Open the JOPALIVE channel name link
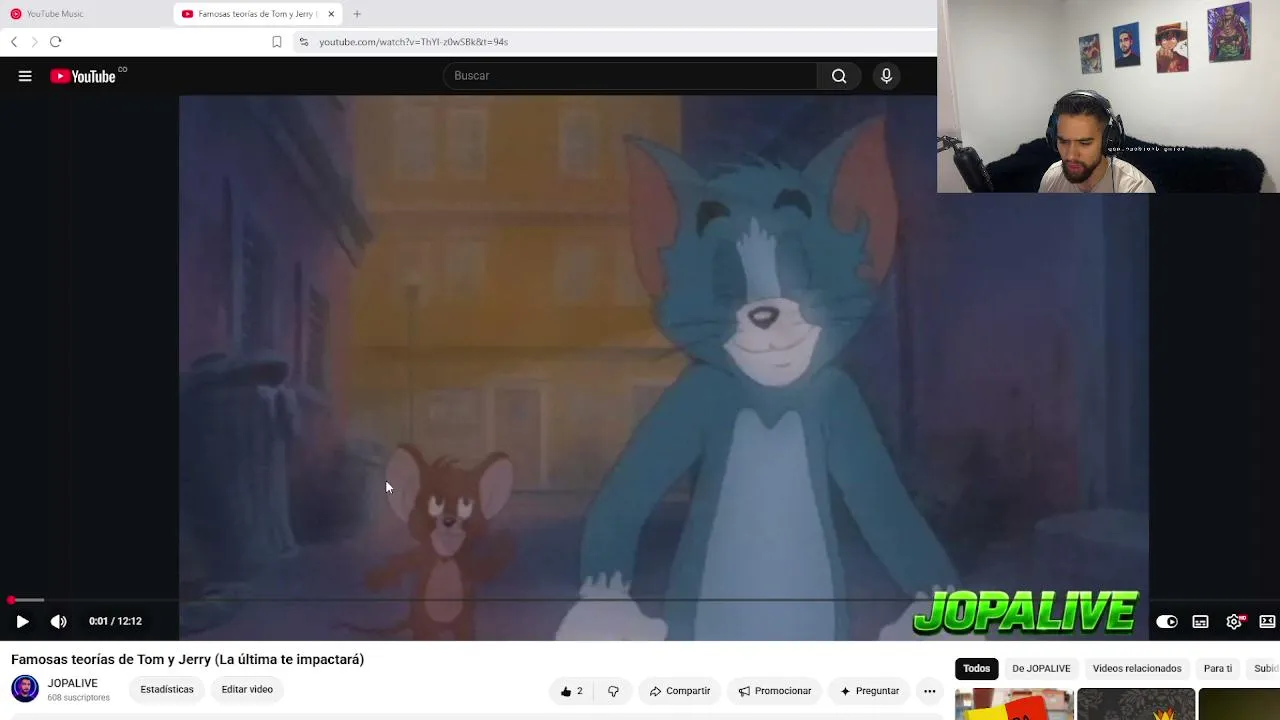This screenshot has width=1280, height=720. [x=73, y=683]
